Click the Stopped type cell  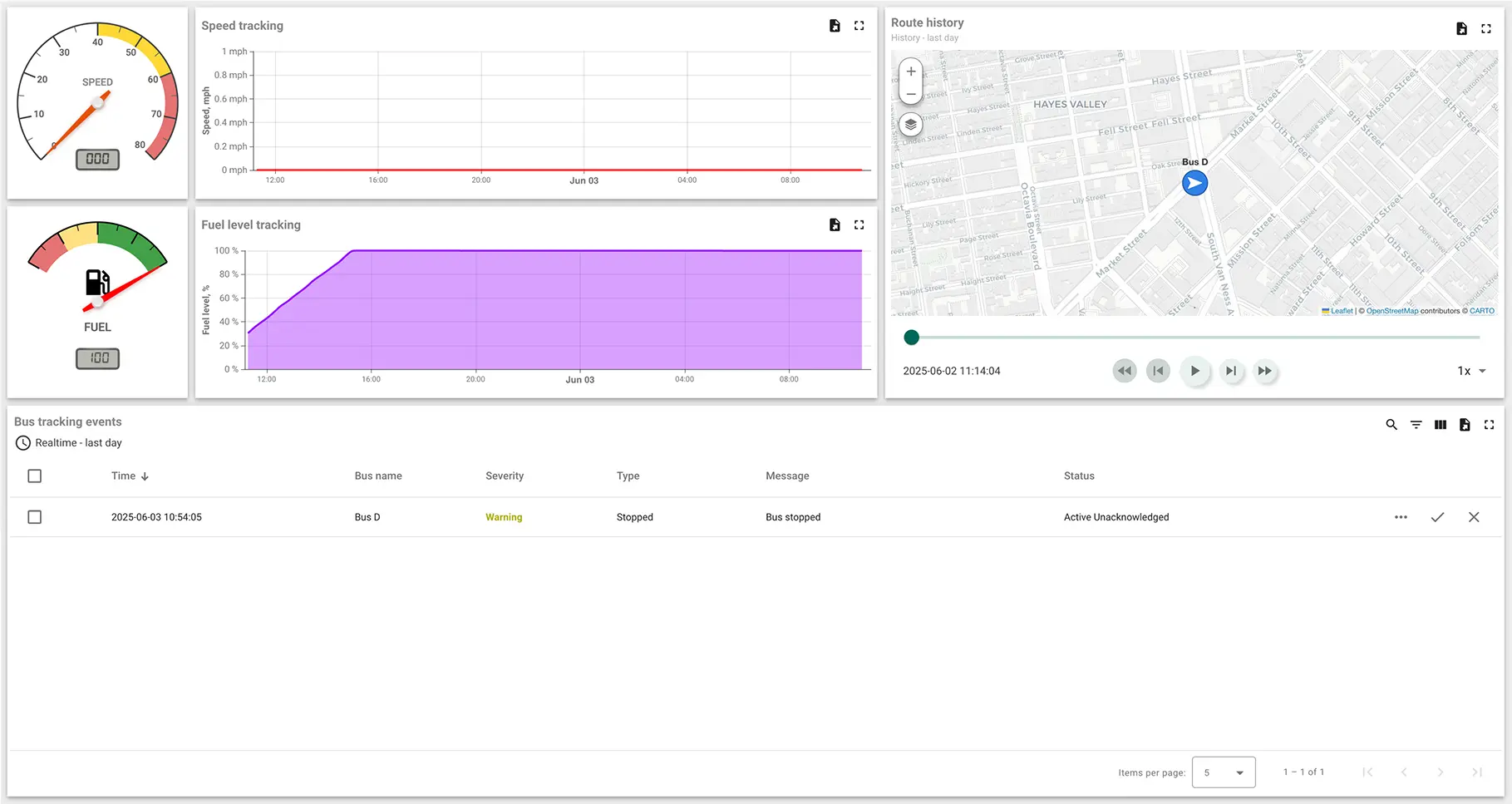635,517
